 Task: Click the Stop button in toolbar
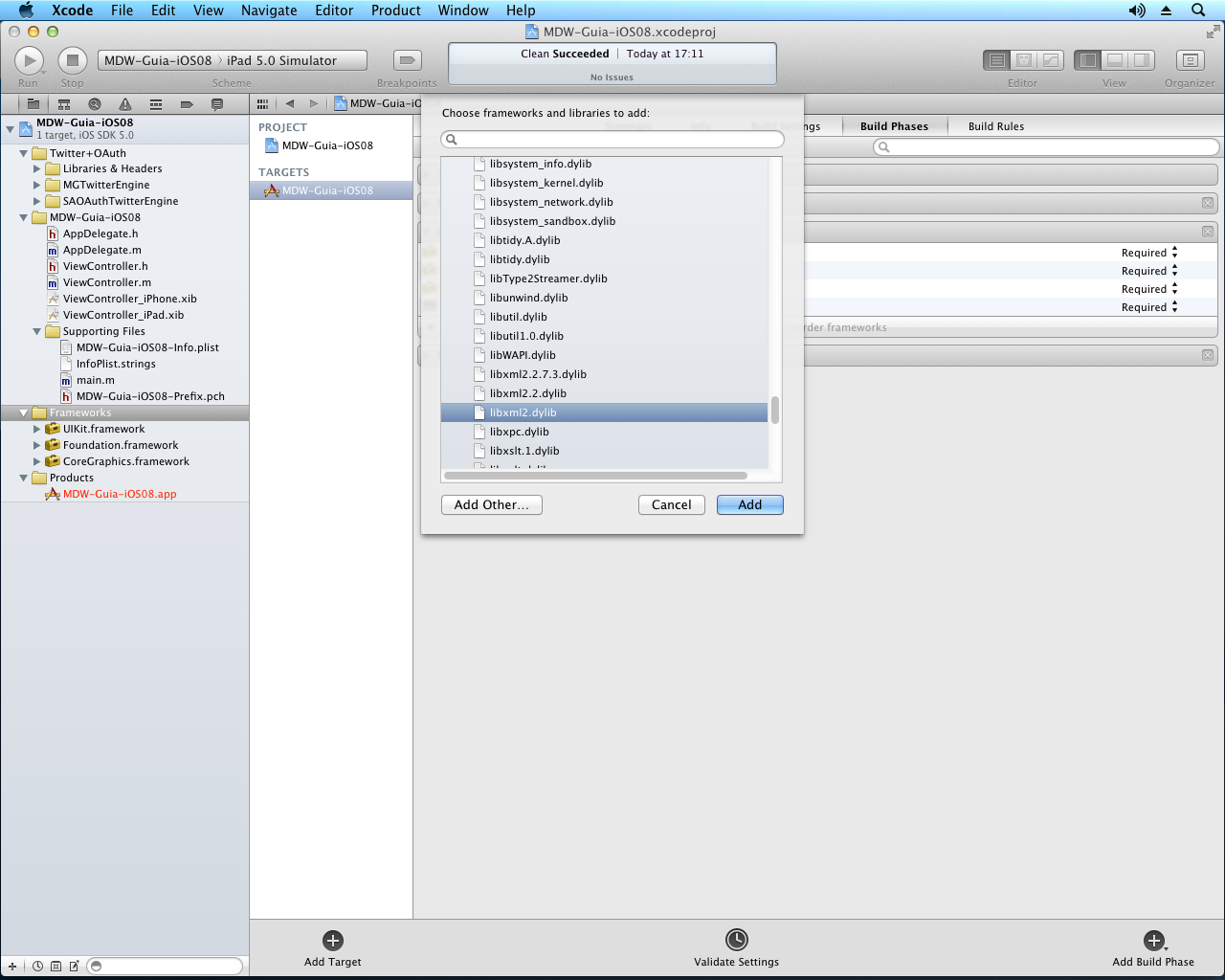[x=73, y=60]
